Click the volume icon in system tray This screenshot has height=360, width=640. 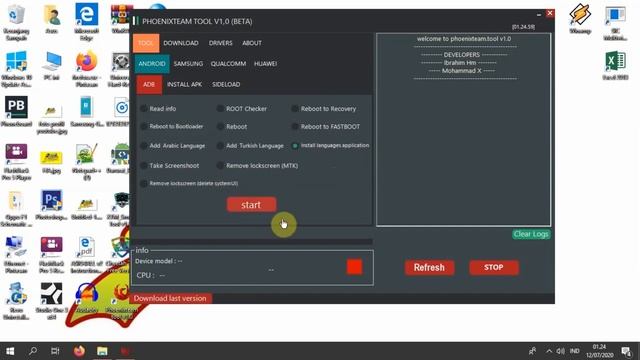[x=561, y=351]
